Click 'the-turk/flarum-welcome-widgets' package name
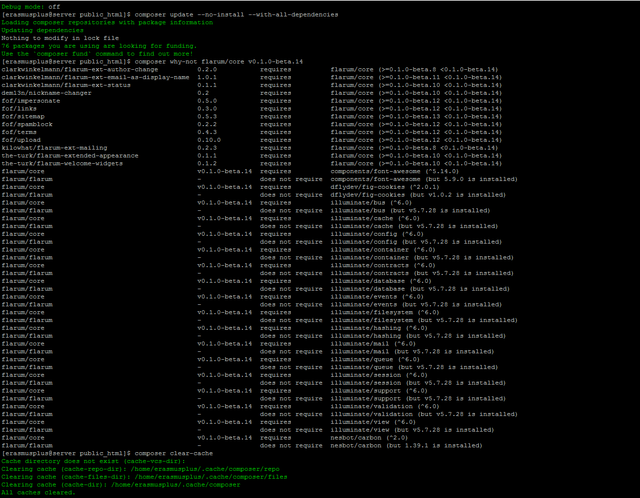Image resolution: width=640 pixels, height=498 pixels. pos(62,163)
